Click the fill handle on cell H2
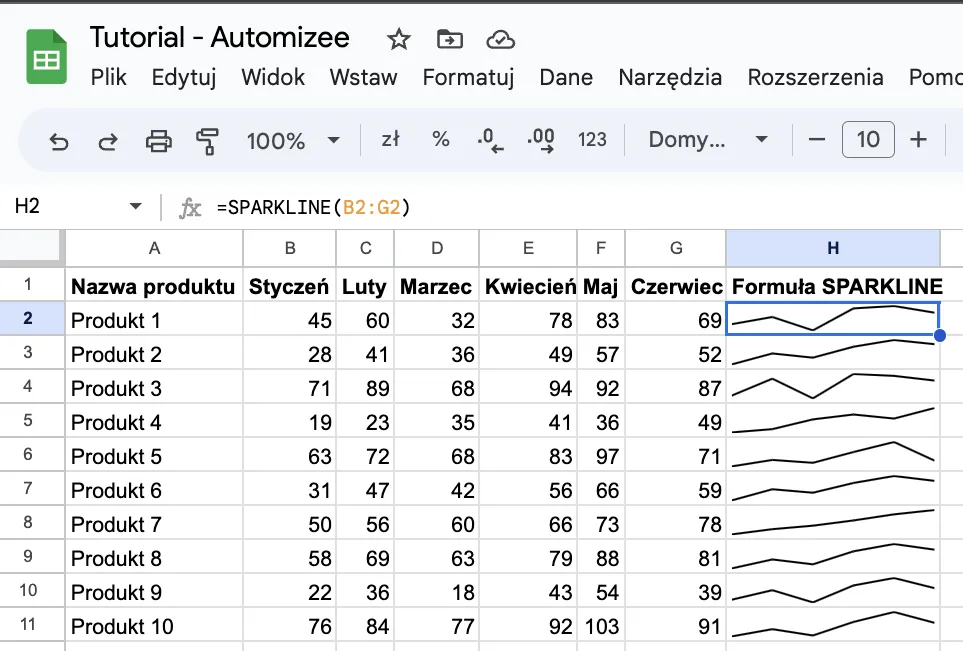This screenshot has width=963, height=651. tap(940, 335)
